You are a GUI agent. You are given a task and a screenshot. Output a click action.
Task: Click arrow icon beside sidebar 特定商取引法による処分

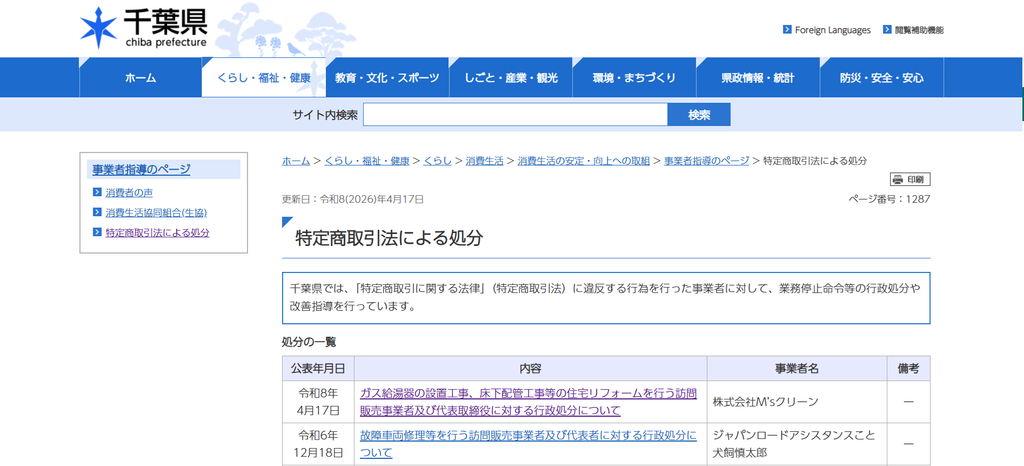pyautogui.click(x=97, y=232)
